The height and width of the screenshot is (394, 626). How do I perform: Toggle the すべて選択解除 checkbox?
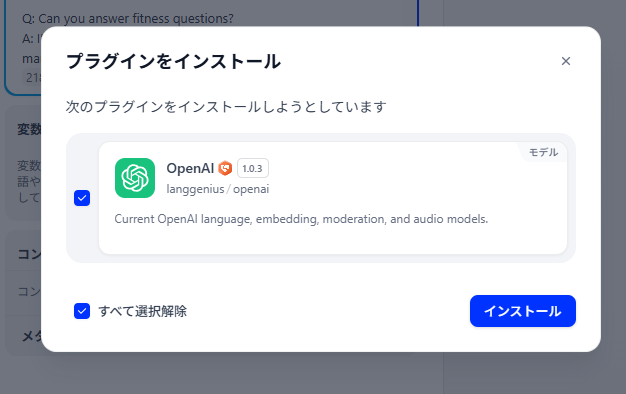82,311
